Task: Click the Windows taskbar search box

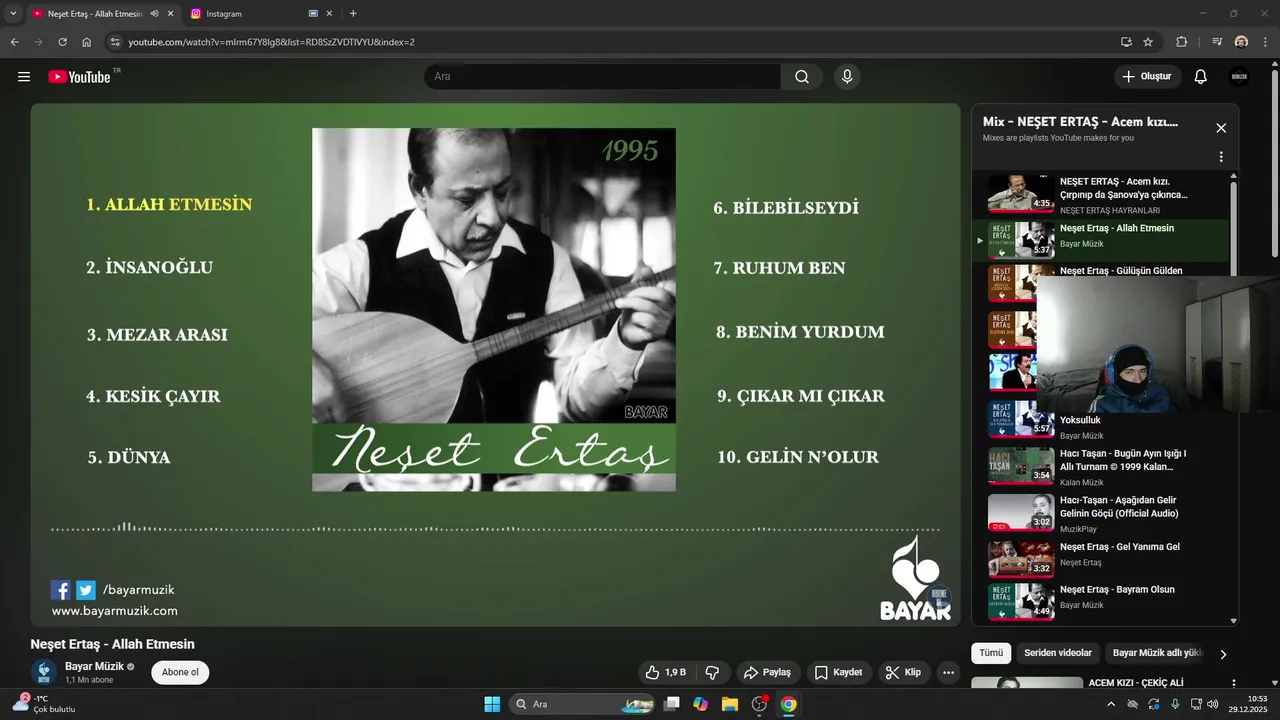Action: point(581,704)
